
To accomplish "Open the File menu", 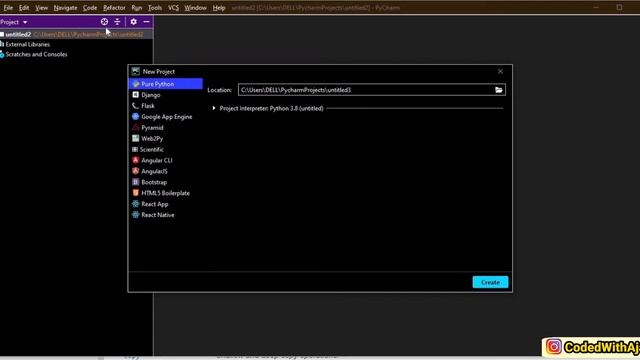I will pos(8,8).
